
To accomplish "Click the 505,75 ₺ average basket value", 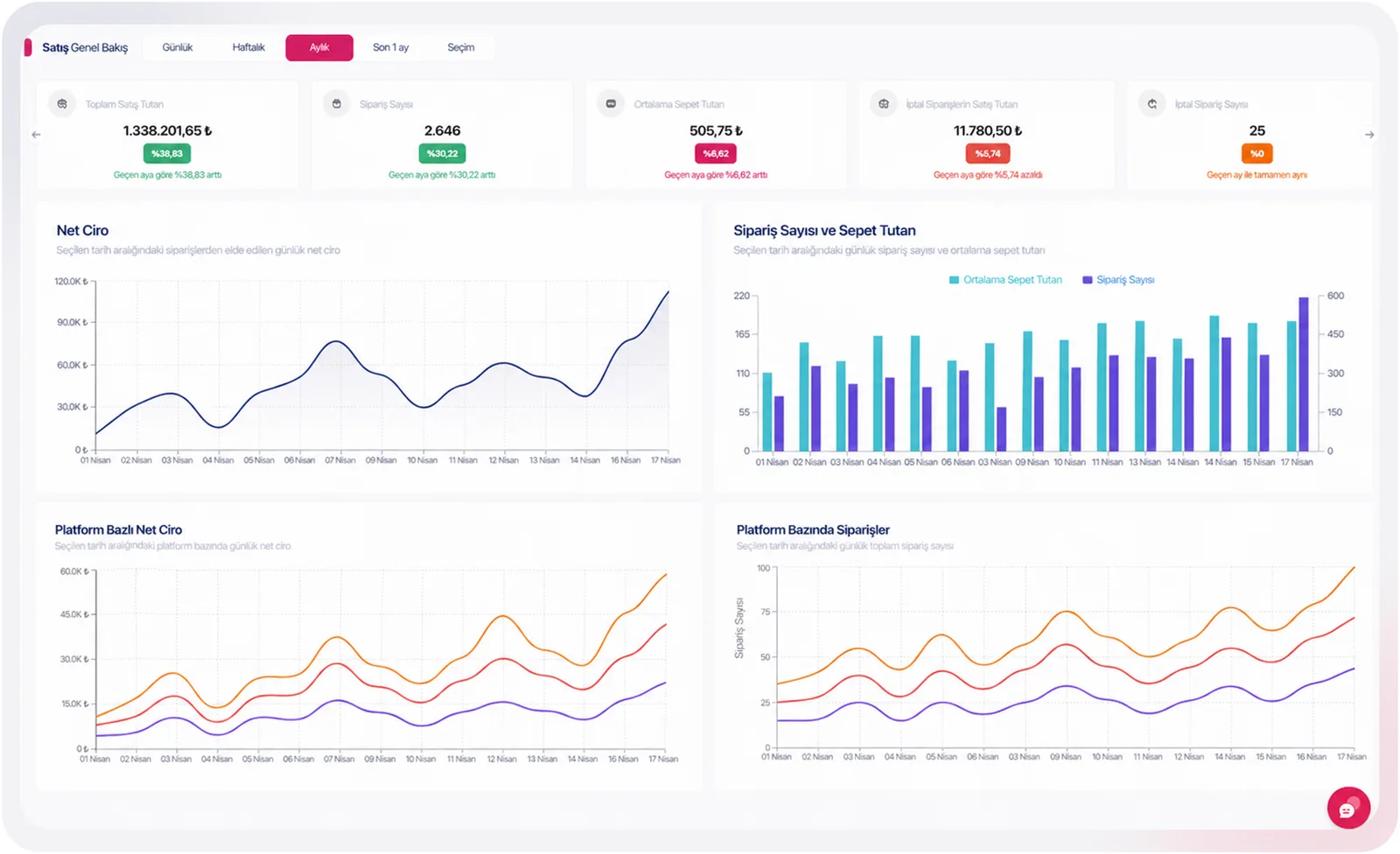I will pos(716,130).
